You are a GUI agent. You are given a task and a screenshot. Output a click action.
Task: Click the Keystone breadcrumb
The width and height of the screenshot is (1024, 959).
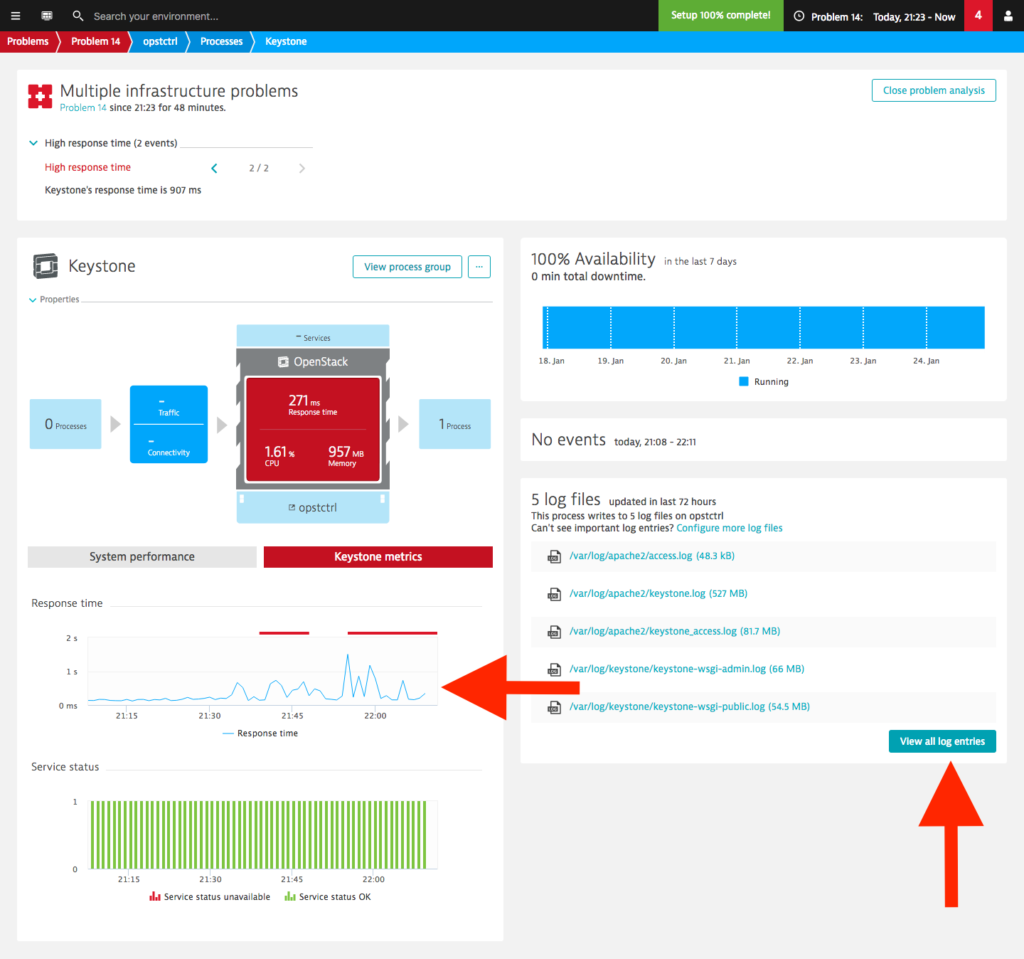[x=286, y=41]
